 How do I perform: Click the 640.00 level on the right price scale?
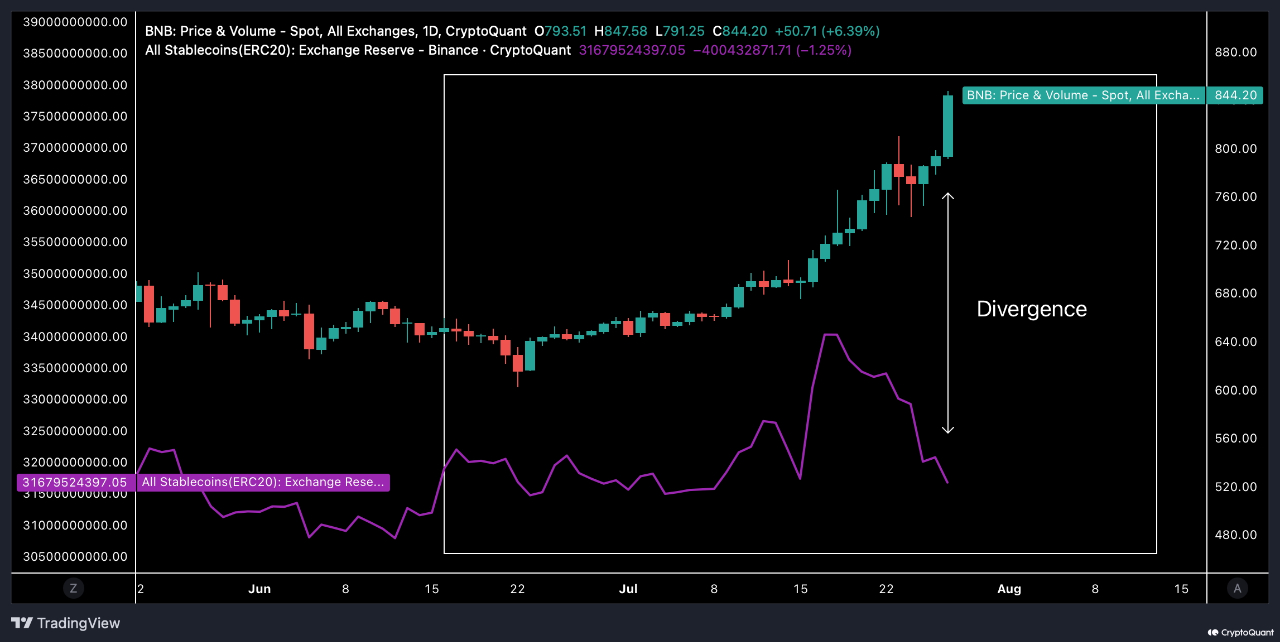point(1235,342)
